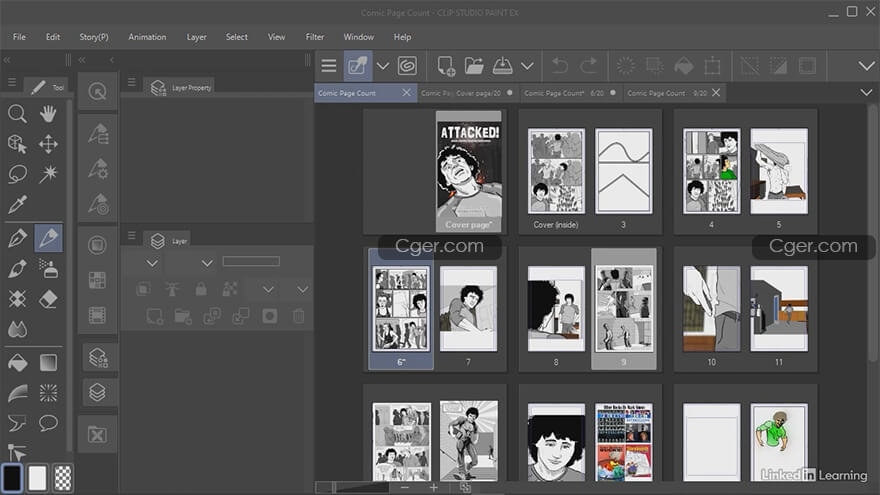Select the Balloon speech bubble tool
The height and width of the screenshot is (495, 880).
click(48, 423)
